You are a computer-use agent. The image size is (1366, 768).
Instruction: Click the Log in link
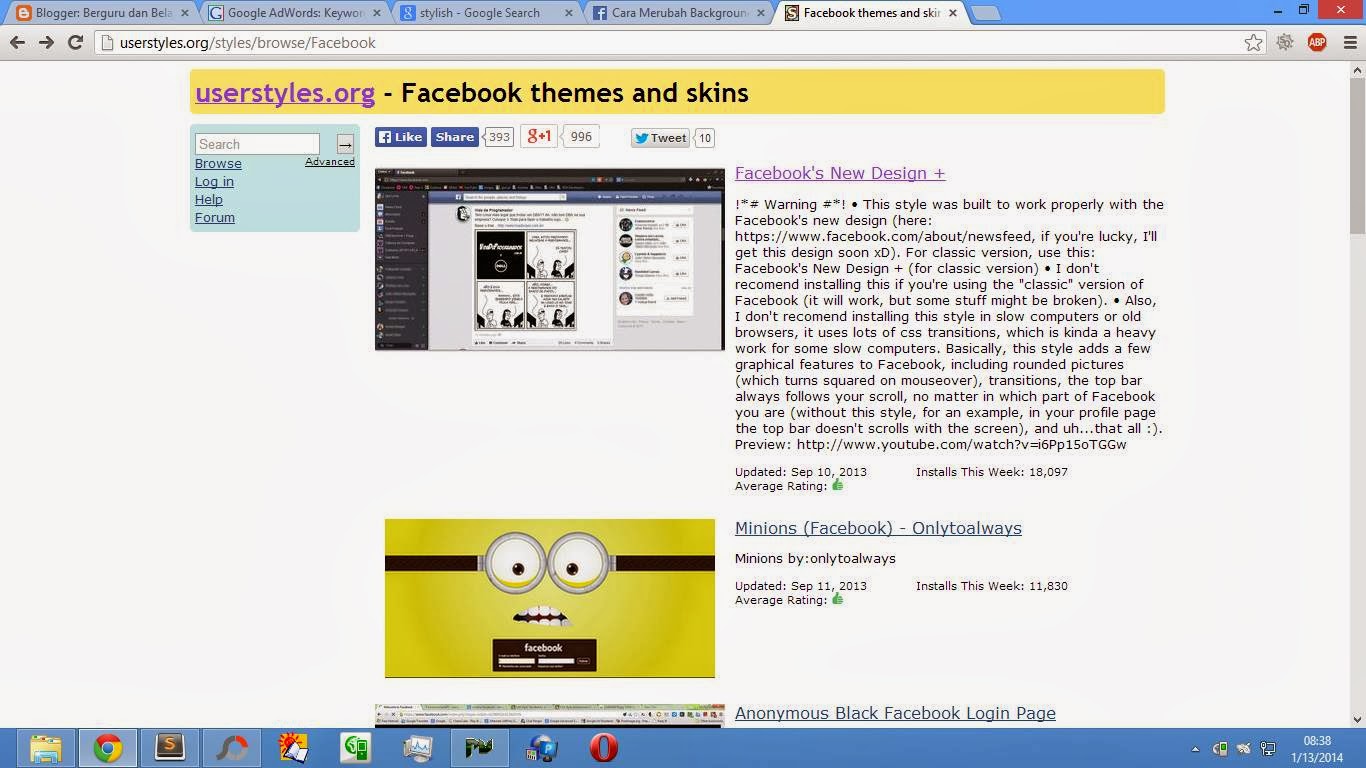coord(214,181)
